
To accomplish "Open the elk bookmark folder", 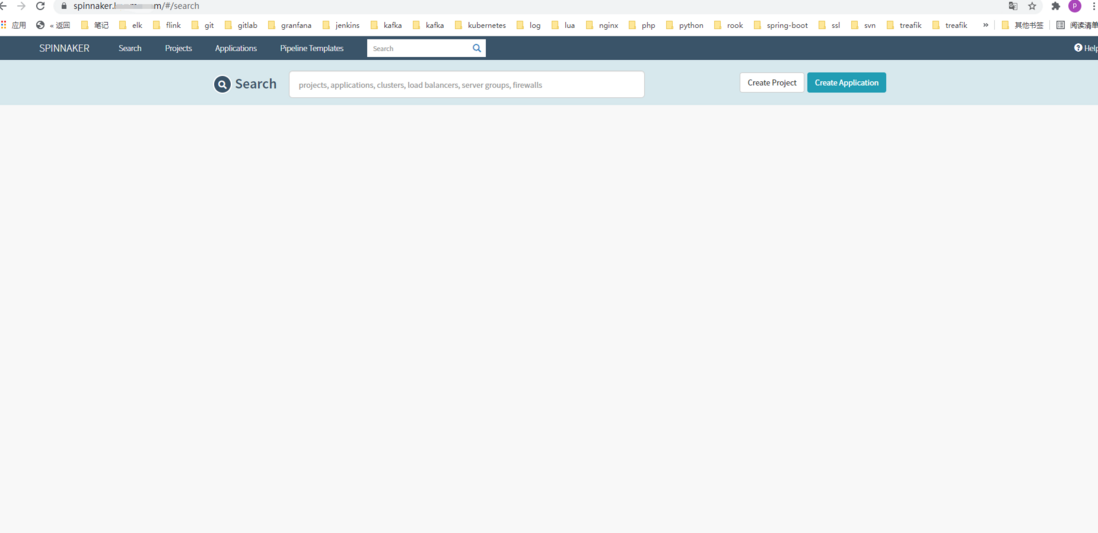I will pos(131,25).
